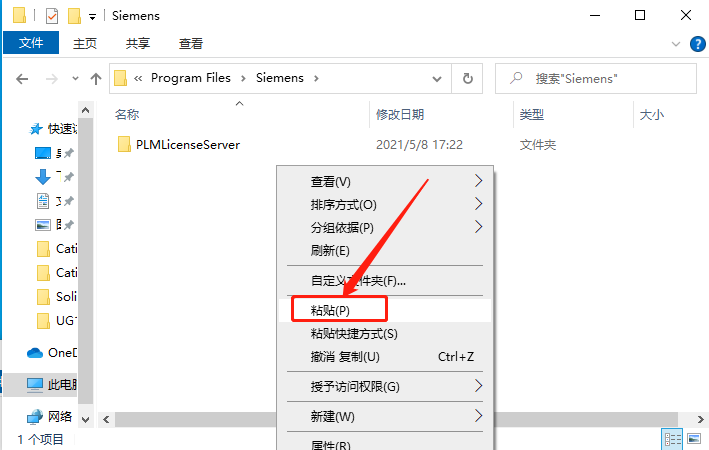Go up one folder level

pos(96,79)
